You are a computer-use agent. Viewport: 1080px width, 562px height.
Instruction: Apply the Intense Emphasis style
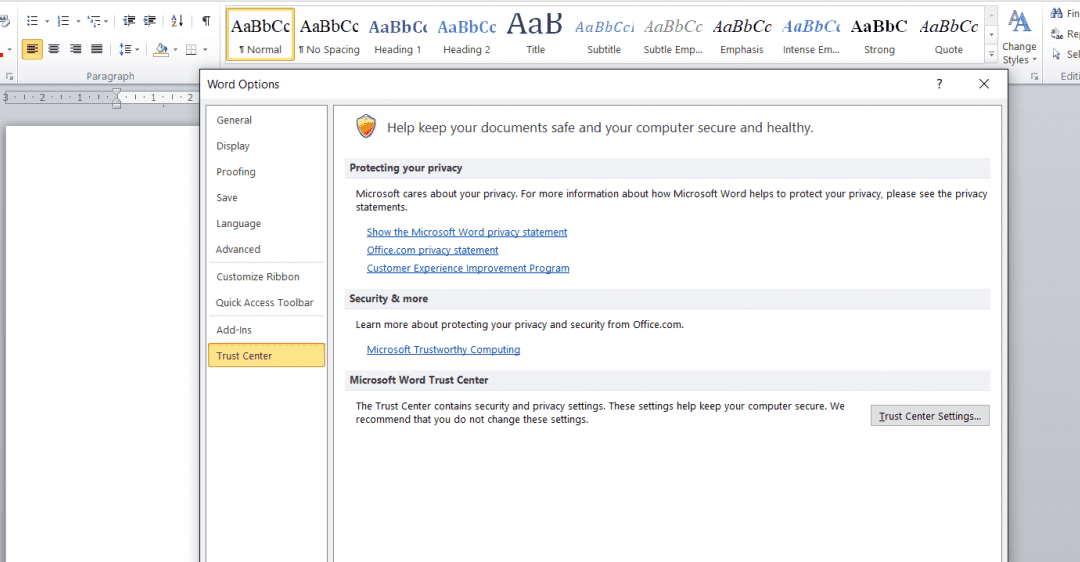pyautogui.click(x=811, y=34)
